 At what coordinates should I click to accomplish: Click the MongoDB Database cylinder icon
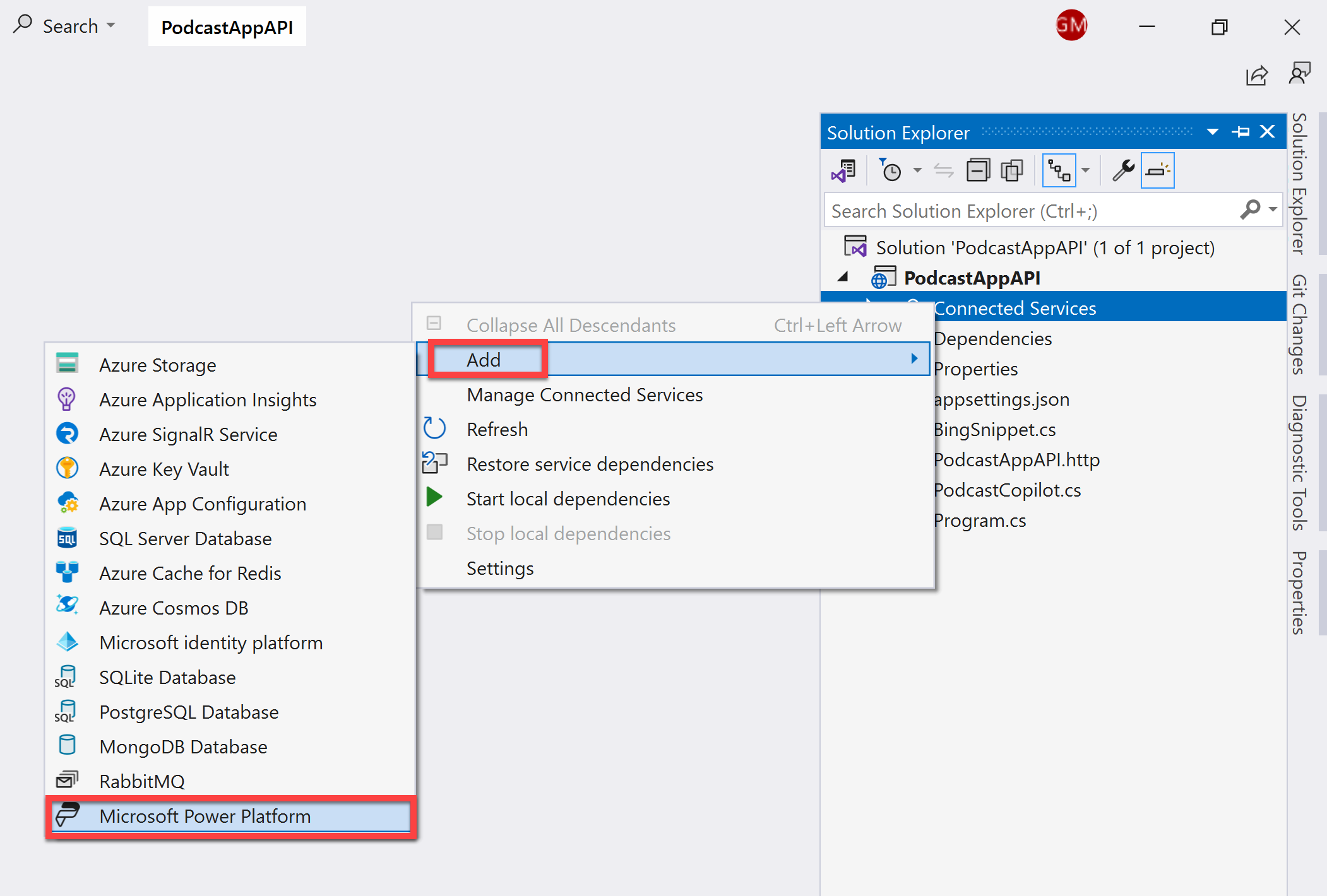[x=67, y=745]
